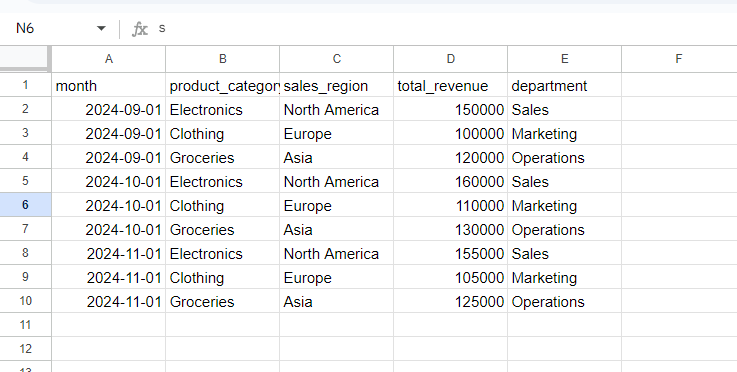
Task: Click the 'total_revenue' header cell
Action: pos(450,86)
